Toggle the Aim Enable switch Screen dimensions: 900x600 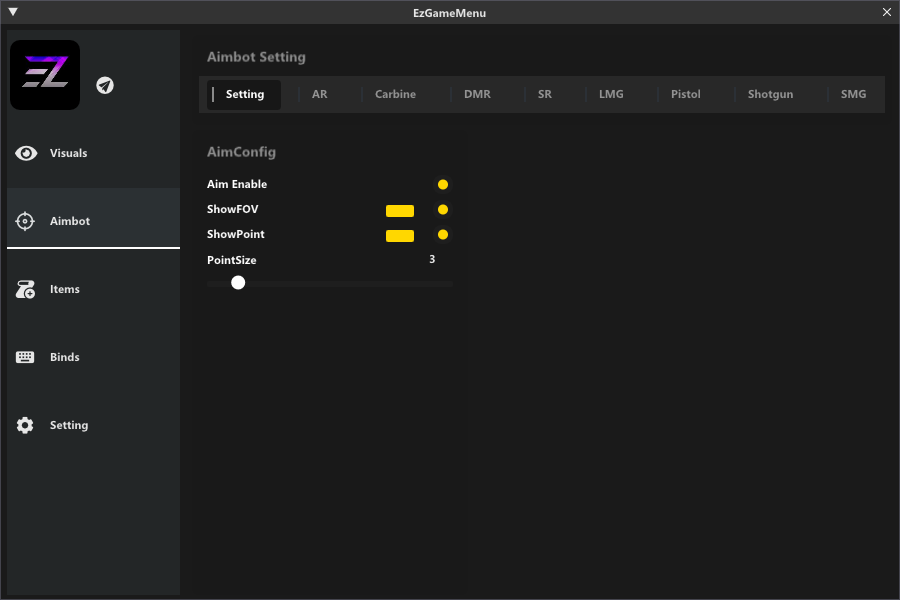(443, 184)
